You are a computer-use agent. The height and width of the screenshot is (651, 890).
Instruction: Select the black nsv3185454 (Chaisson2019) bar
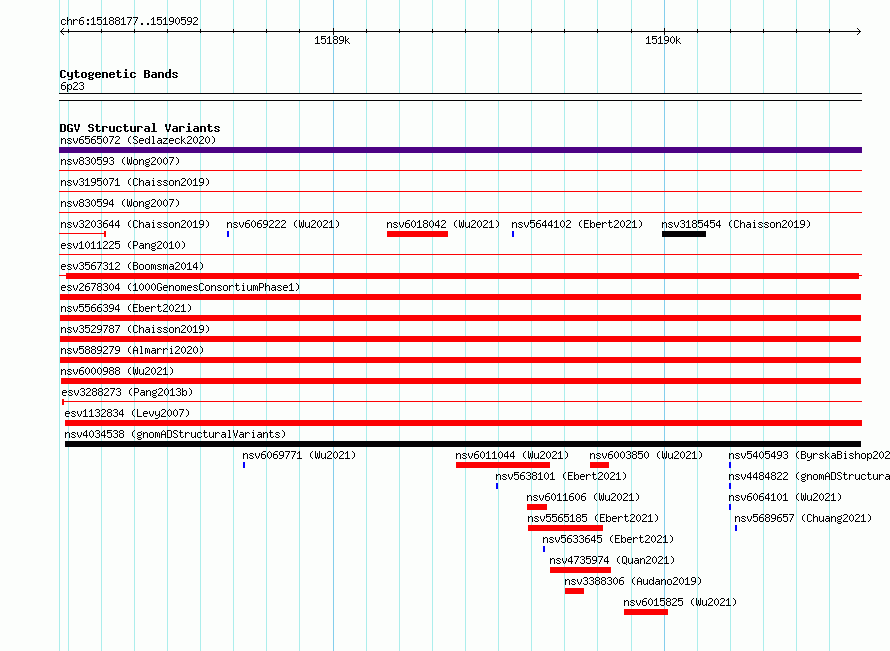684,234
